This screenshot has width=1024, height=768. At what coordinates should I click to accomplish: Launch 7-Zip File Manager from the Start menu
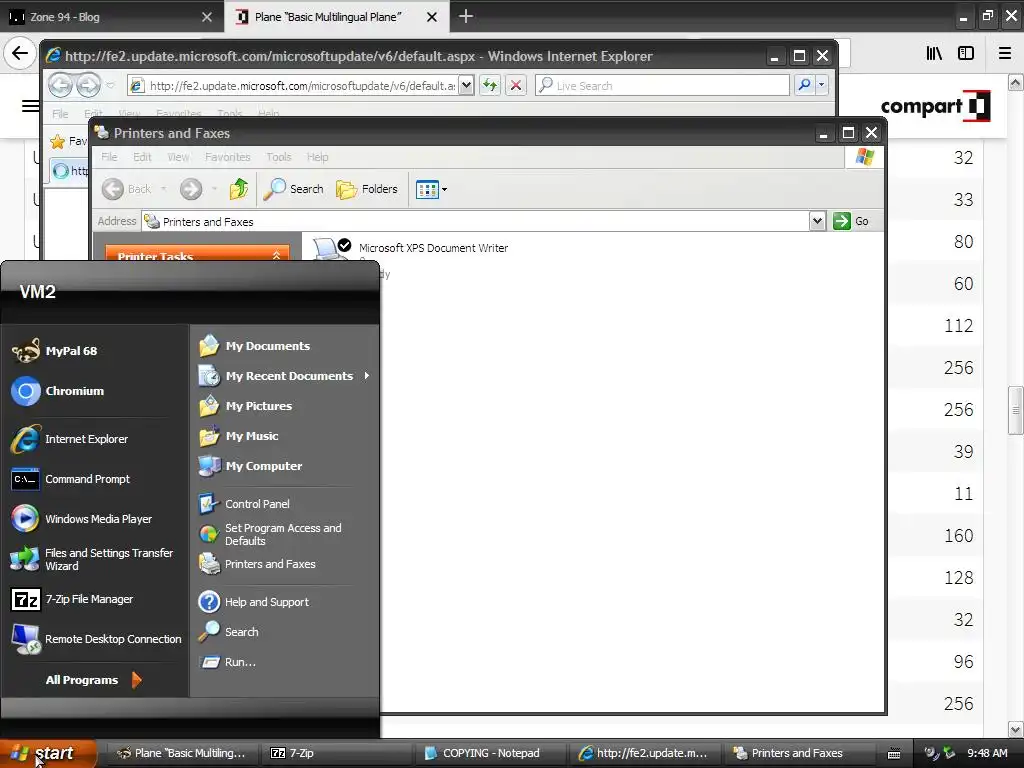[x=73, y=599]
